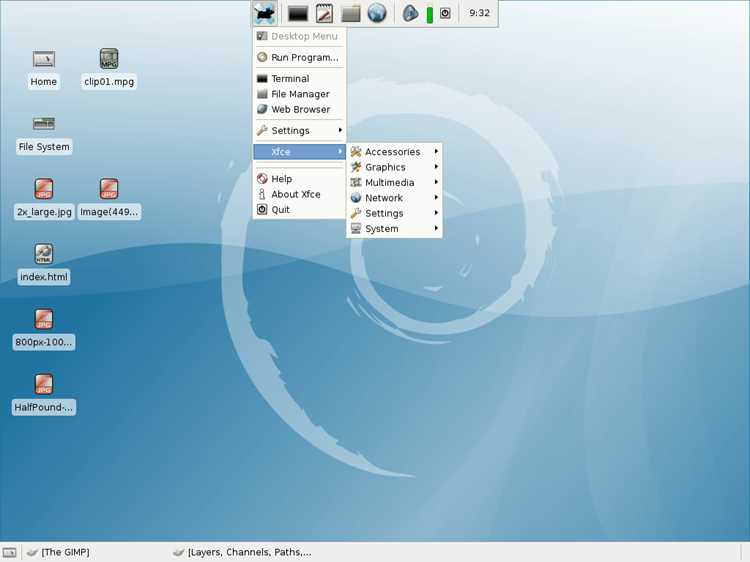Select the HalfPound-... JPG desktop icon
Image resolution: width=750 pixels, height=562 pixels.
44,395
